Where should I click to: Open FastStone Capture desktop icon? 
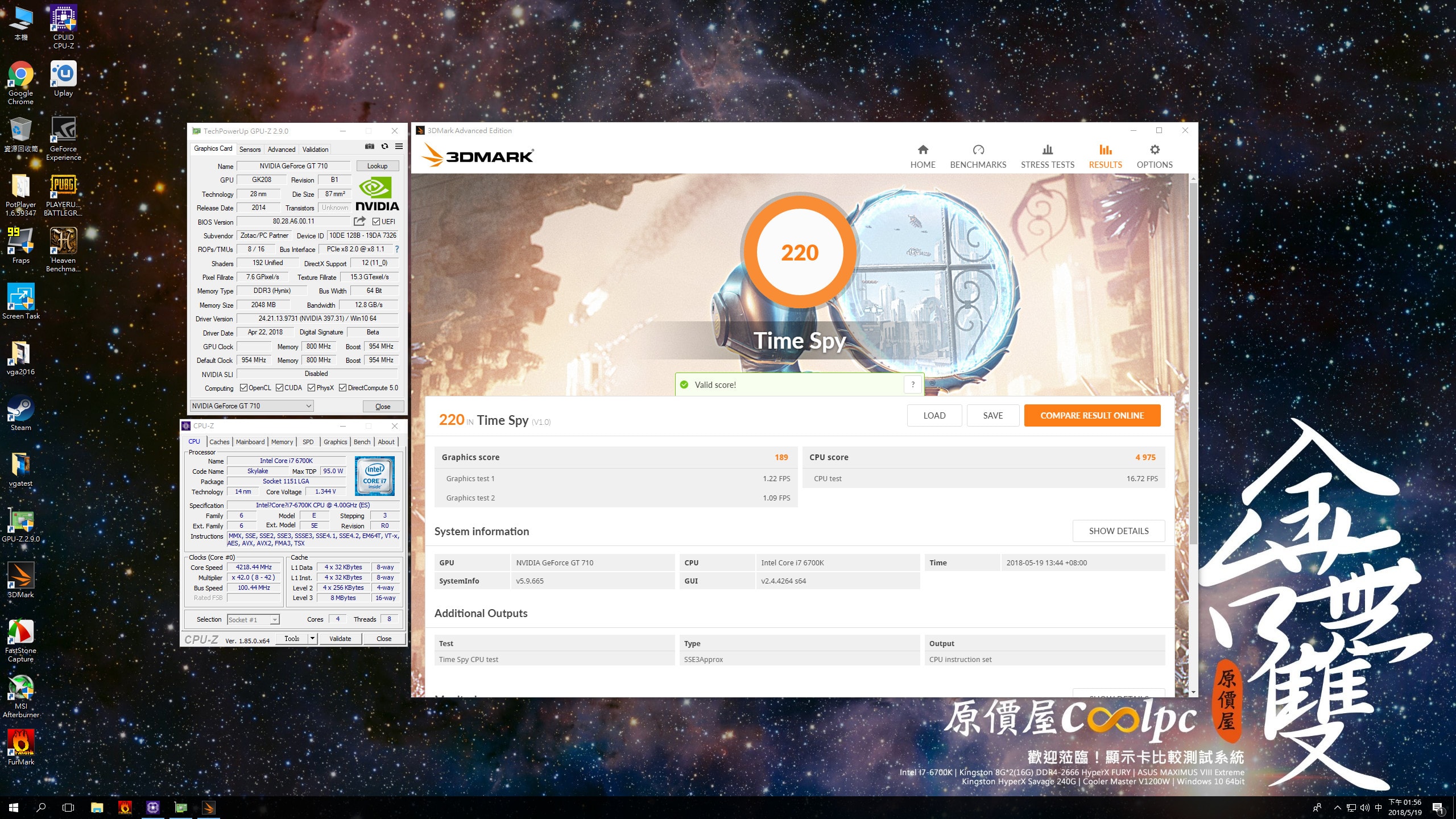click(20, 640)
